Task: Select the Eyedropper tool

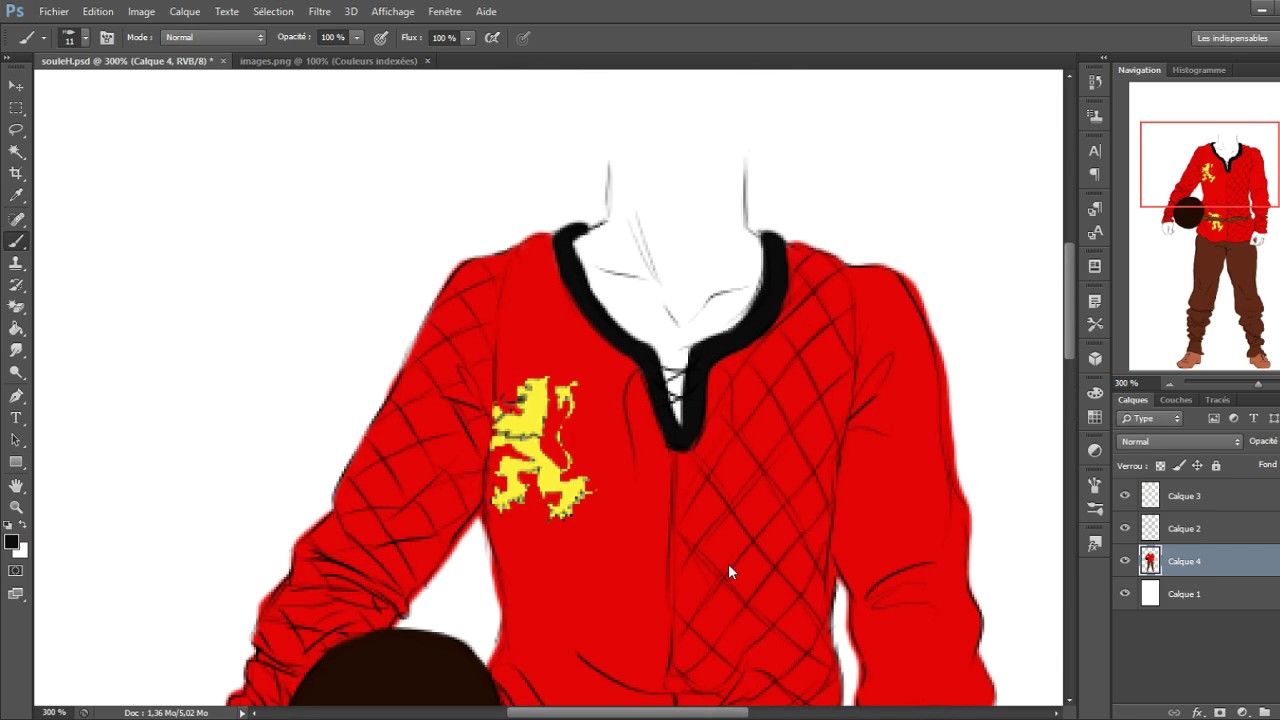Action: [x=16, y=196]
